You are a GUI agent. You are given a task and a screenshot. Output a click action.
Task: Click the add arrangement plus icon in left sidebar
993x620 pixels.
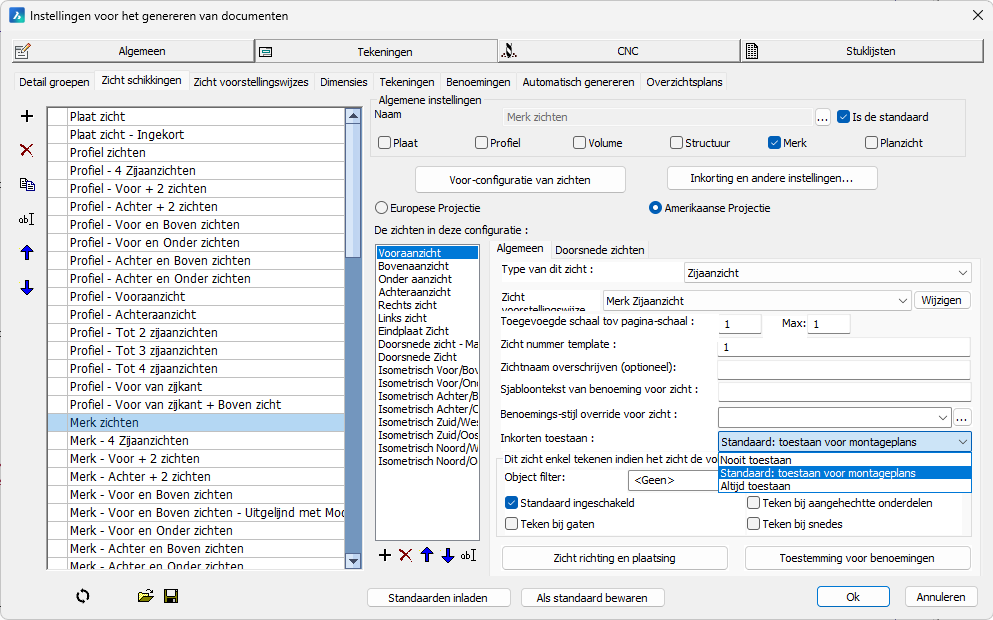tap(27, 117)
